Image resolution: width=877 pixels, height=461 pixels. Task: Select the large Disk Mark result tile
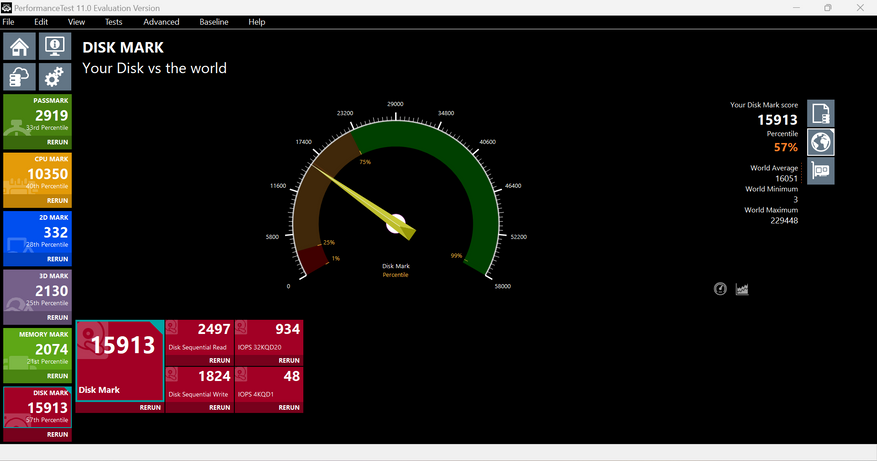[x=120, y=361]
